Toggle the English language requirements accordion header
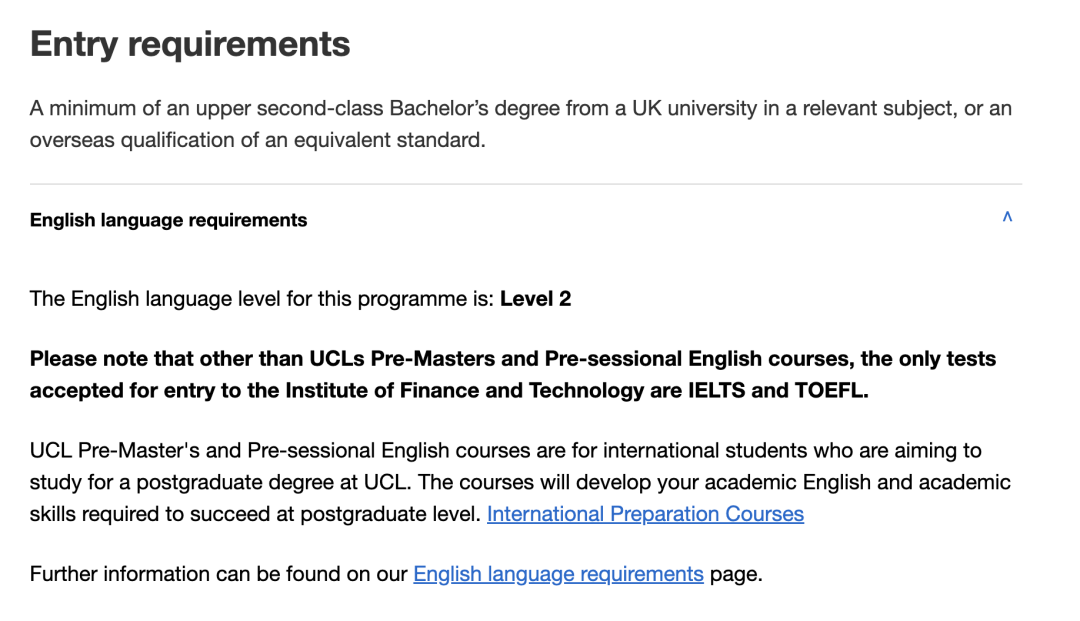The height and width of the screenshot is (621, 1080). point(526,220)
